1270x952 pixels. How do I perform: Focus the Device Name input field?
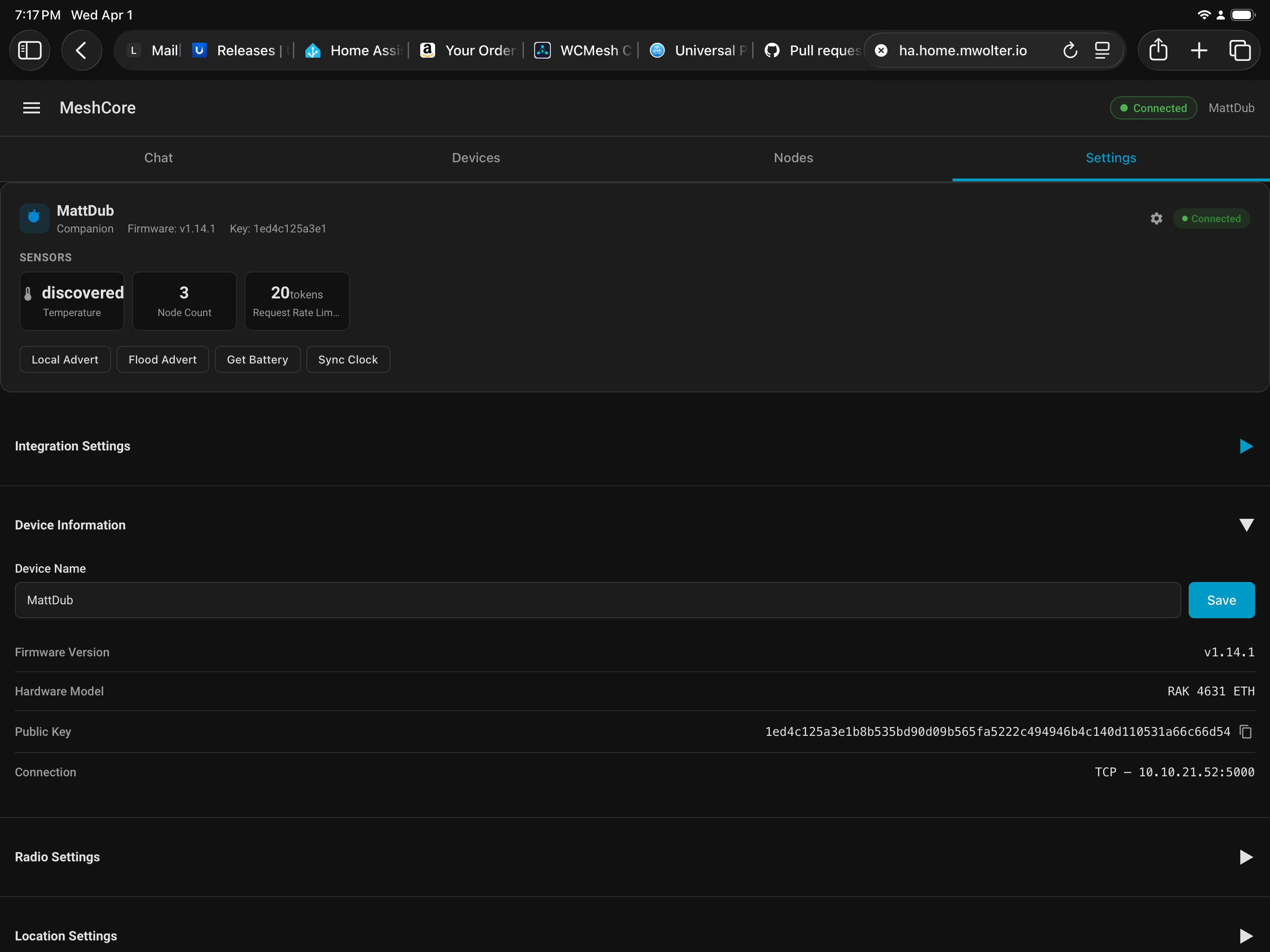click(x=598, y=600)
